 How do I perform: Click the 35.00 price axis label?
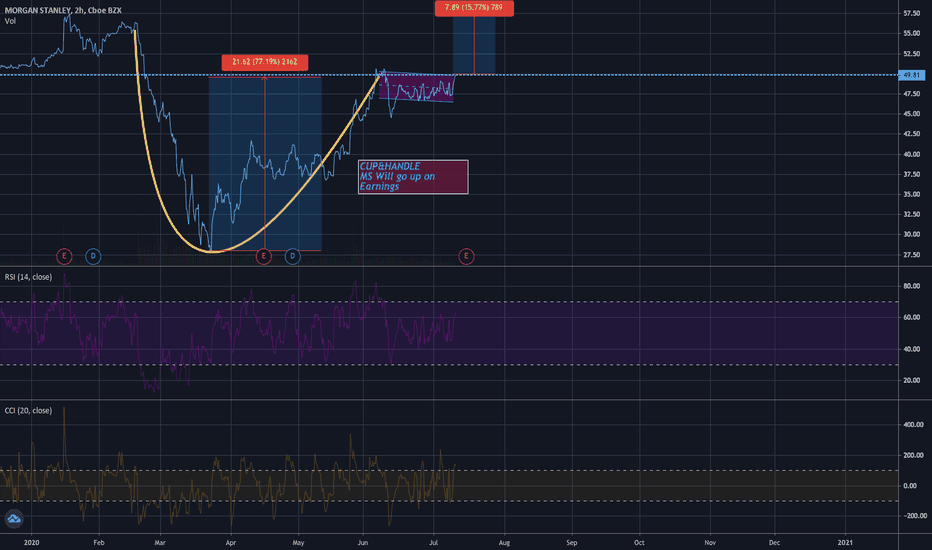pos(912,194)
